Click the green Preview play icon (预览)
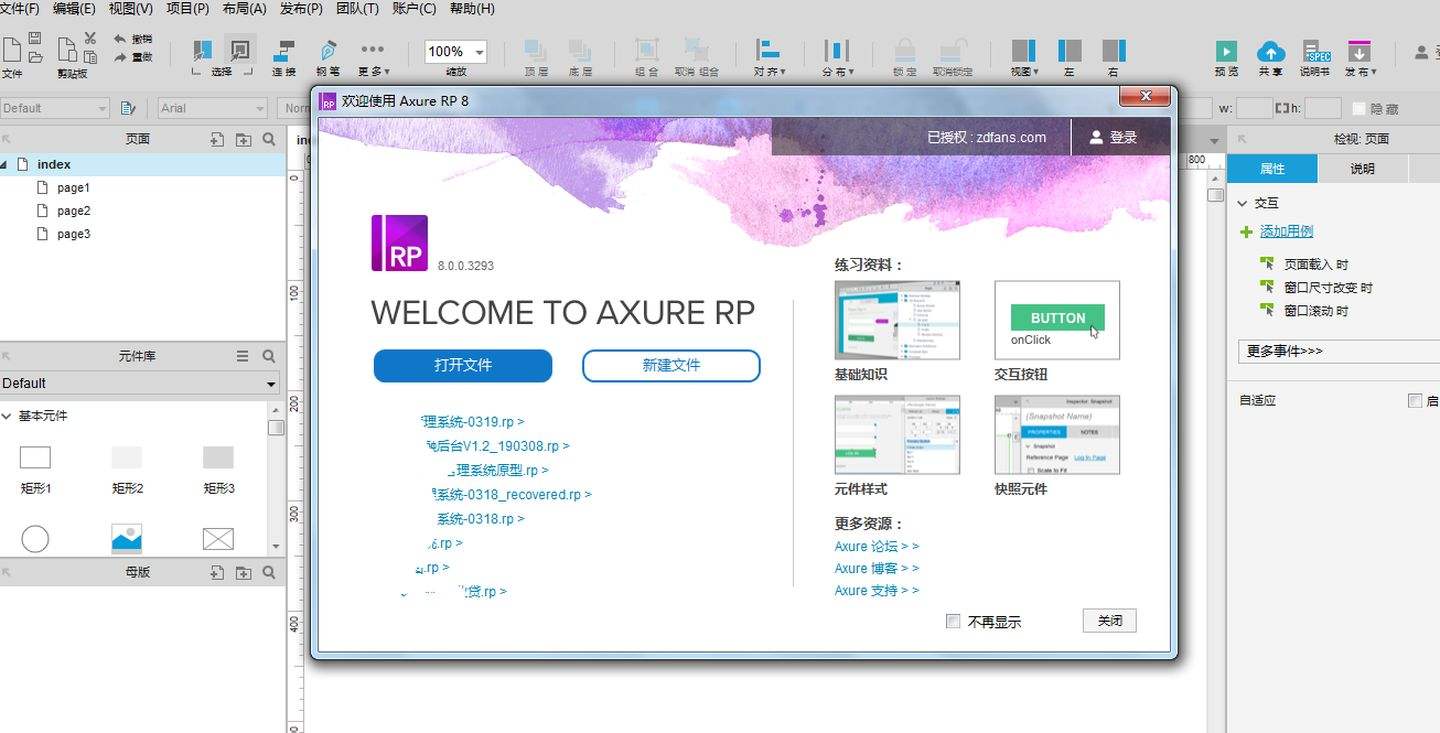The height and width of the screenshot is (733, 1440). tap(1226, 50)
